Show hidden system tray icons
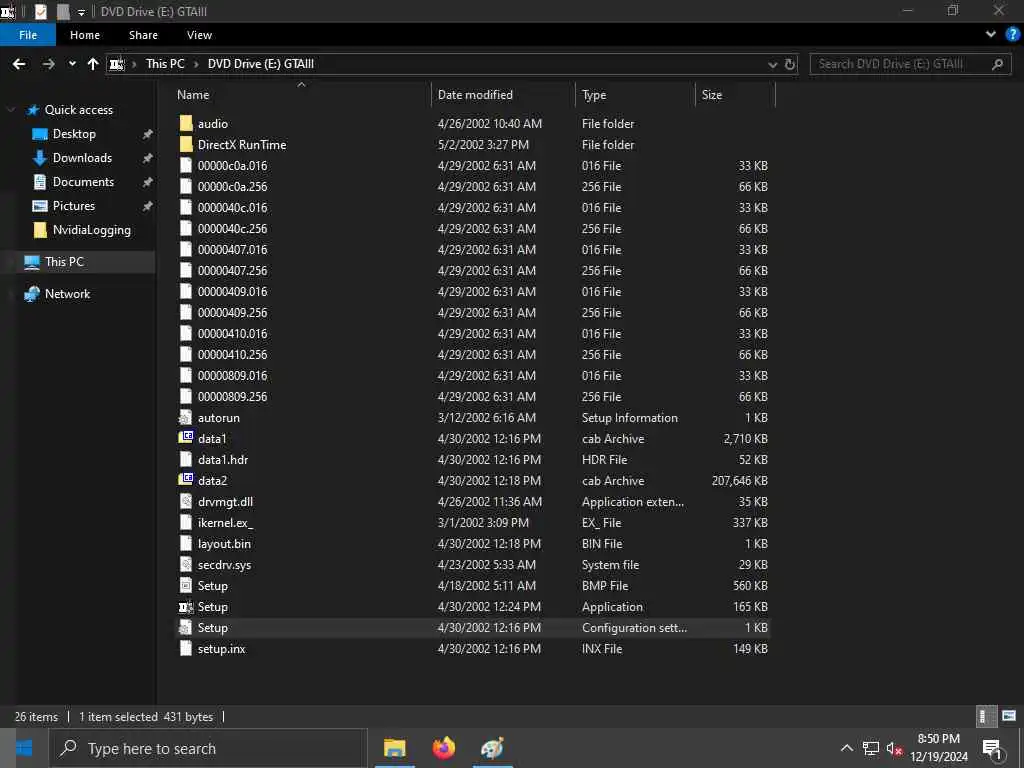This screenshot has height=768, width=1024. [846, 748]
